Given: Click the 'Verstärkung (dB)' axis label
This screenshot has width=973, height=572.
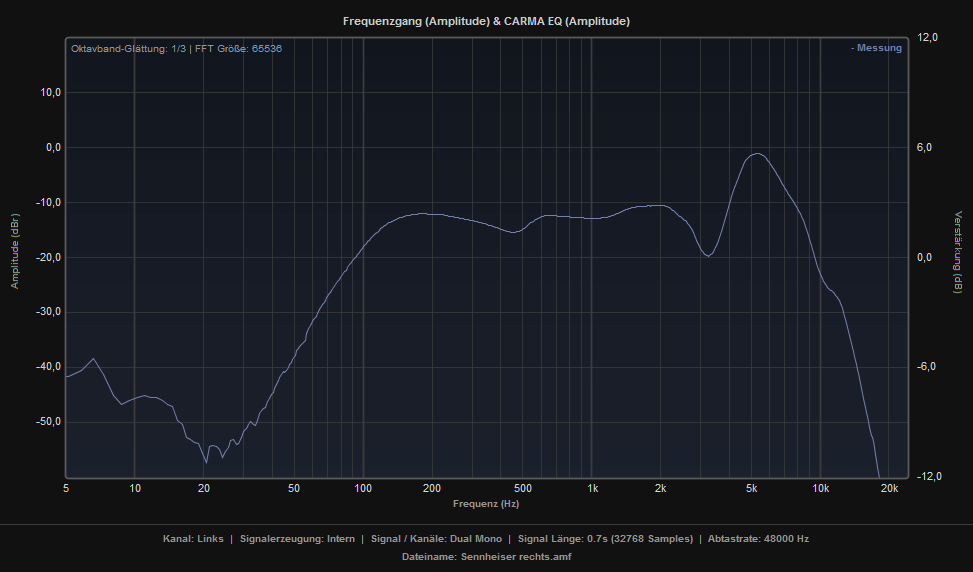Looking at the screenshot, I should click(x=958, y=252).
